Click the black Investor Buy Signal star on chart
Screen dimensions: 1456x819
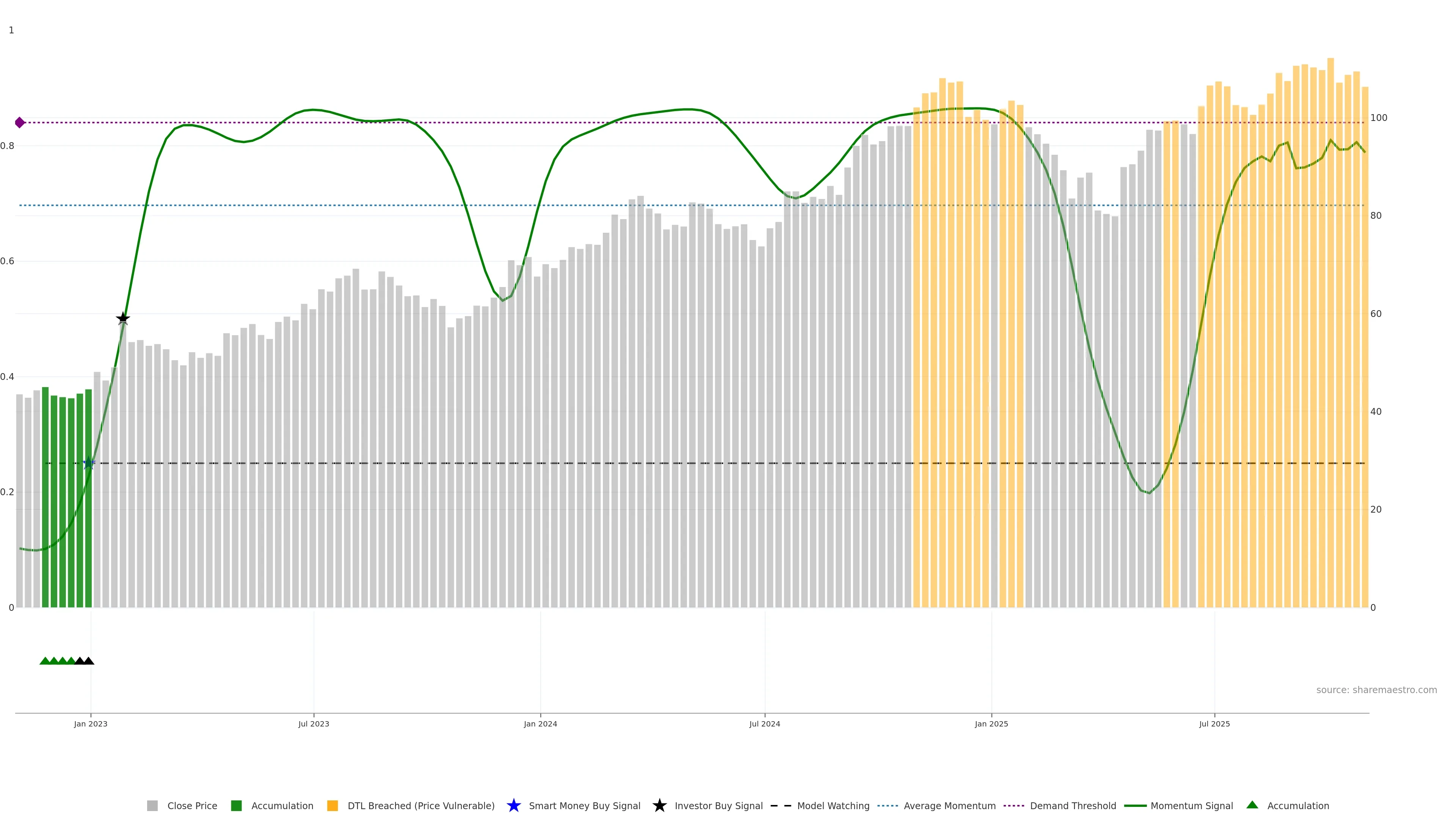pyautogui.click(x=122, y=318)
